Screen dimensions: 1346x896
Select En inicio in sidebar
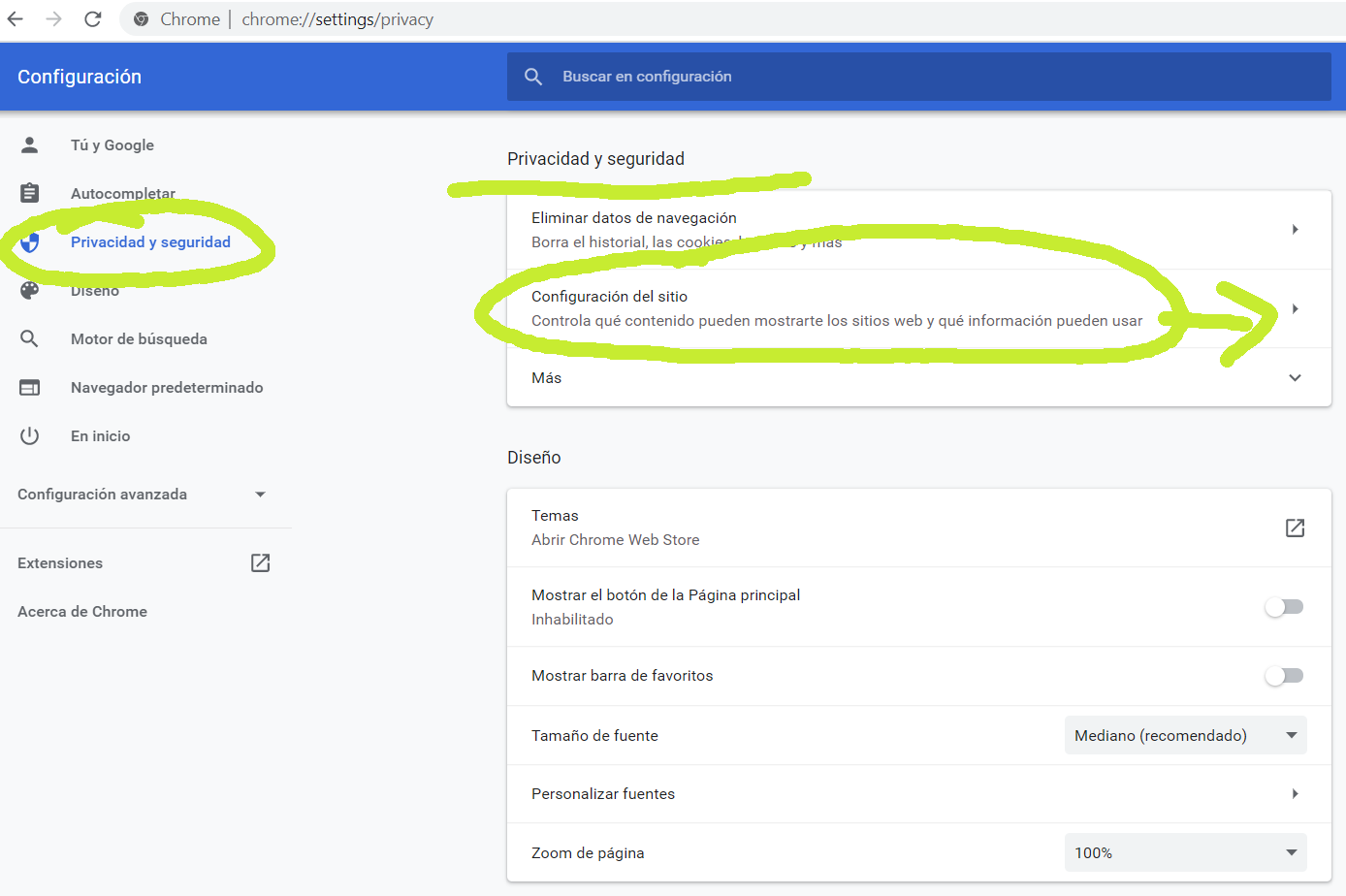[100, 436]
